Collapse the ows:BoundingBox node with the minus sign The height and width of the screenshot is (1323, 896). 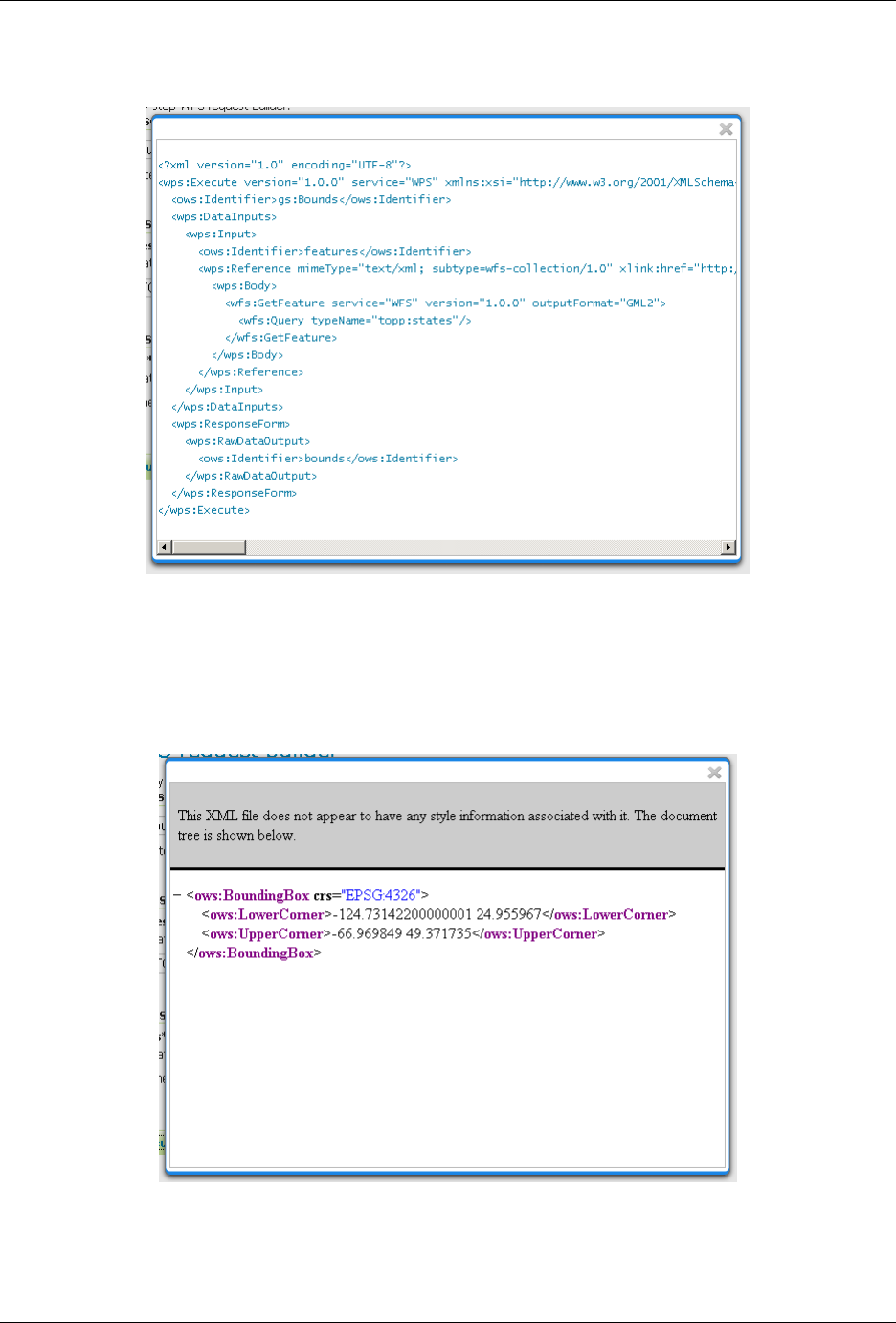(177, 895)
